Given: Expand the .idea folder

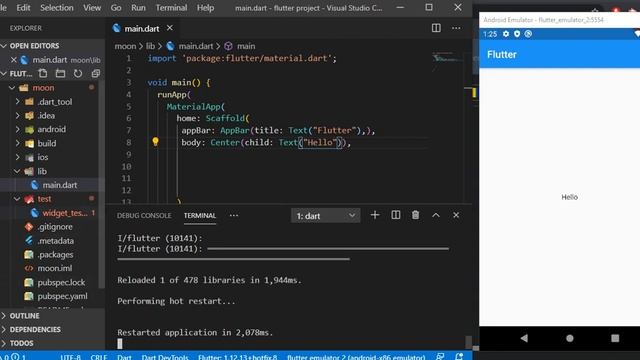Looking at the screenshot, I should (x=18, y=116).
